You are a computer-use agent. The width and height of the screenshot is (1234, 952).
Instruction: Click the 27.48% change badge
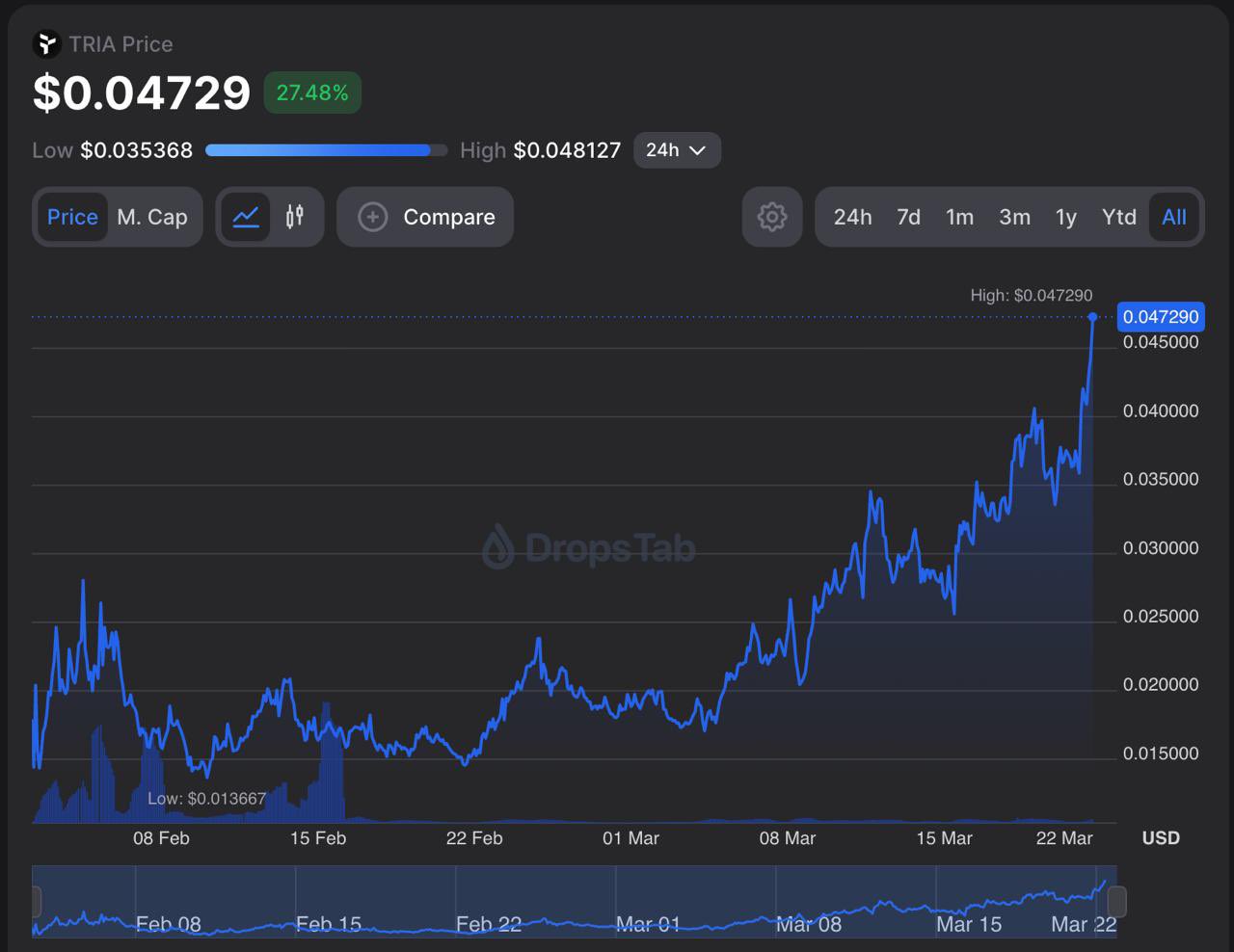pyautogui.click(x=312, y=93)
